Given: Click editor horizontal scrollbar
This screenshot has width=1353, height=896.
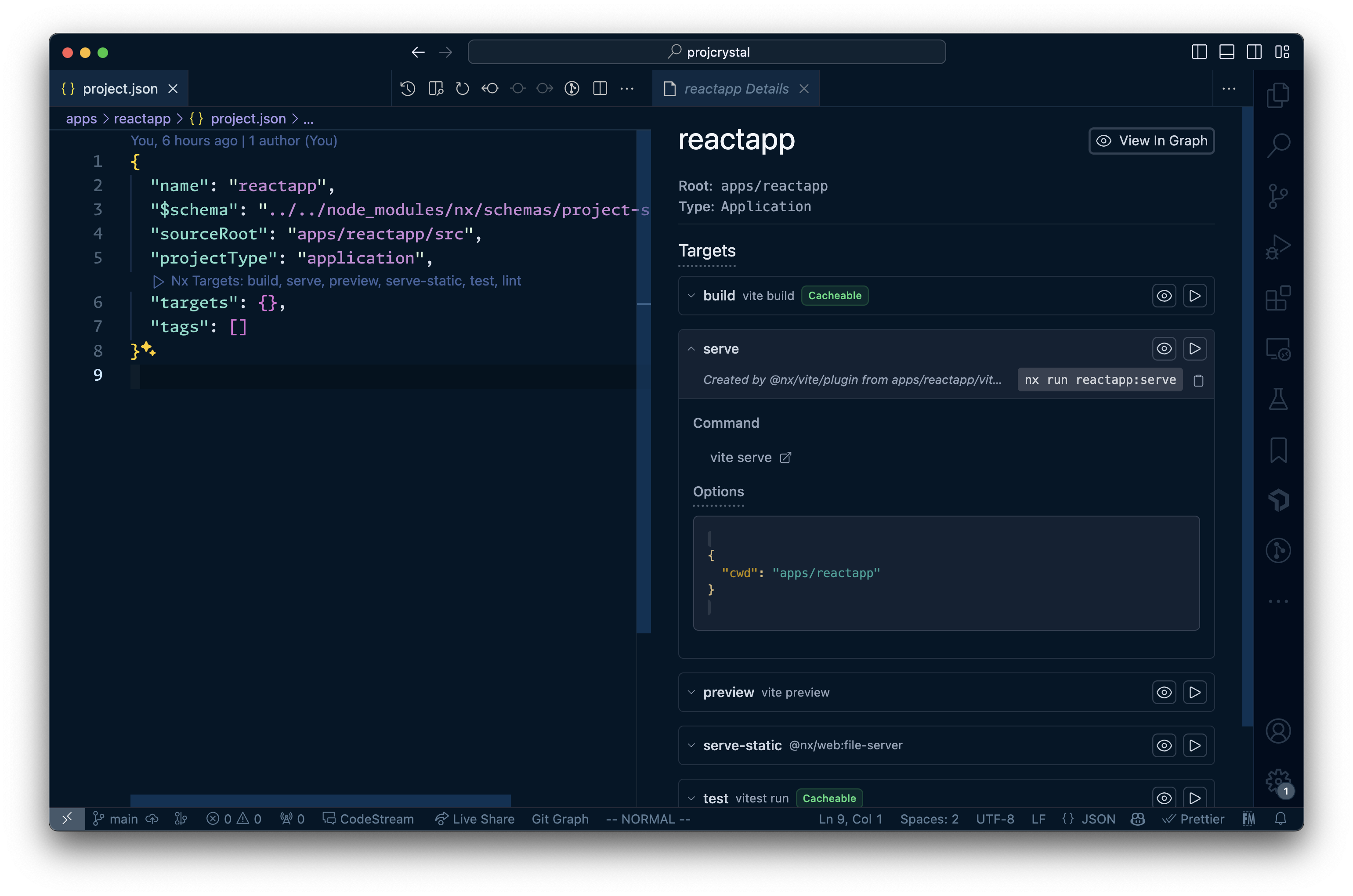Looking at the screenshot, I should 320,800.
